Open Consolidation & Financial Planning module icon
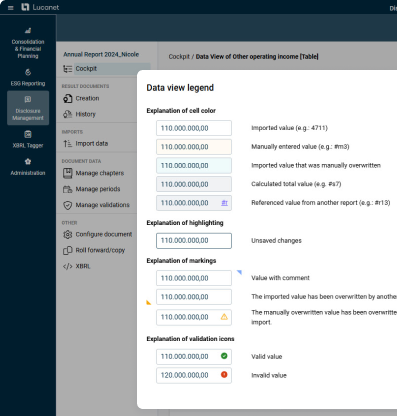 [x=28, y=31]
